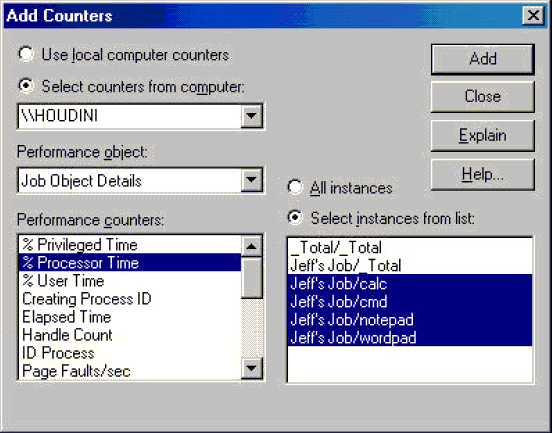Click the Explain button

[x=483, y=136]
